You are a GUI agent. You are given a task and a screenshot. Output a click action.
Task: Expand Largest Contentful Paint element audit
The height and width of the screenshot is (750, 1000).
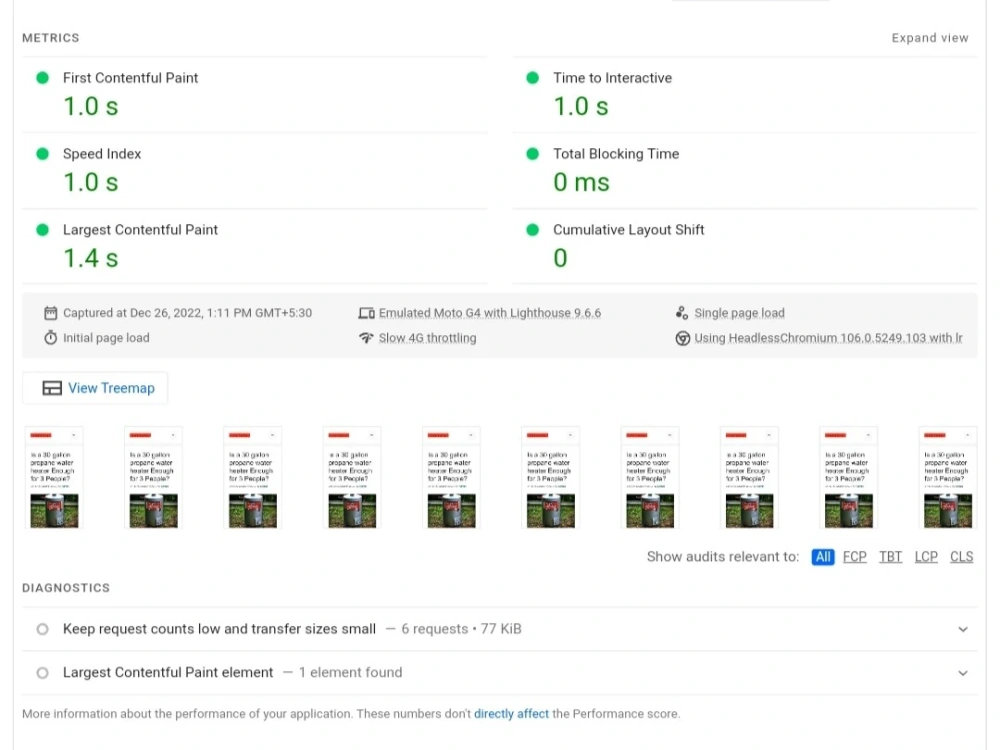point(499,673)
